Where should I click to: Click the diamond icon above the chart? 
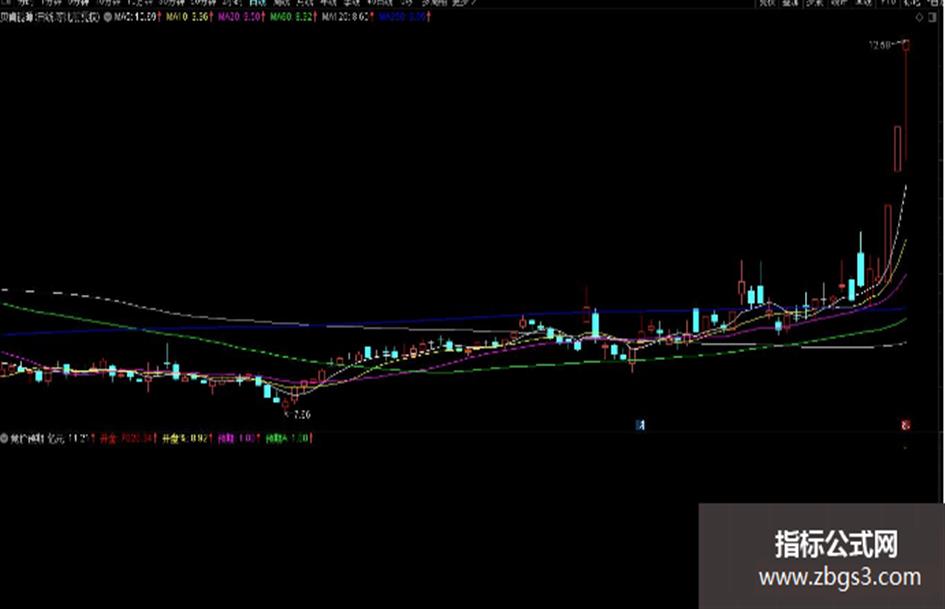(919, 17)
